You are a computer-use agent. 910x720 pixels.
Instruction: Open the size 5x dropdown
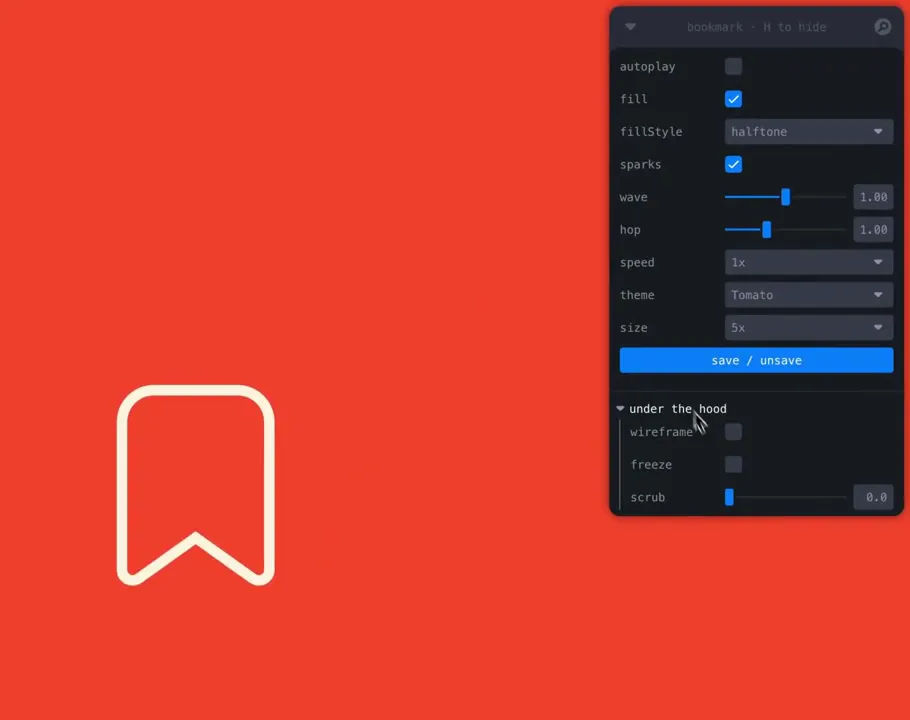coord(808,328)
